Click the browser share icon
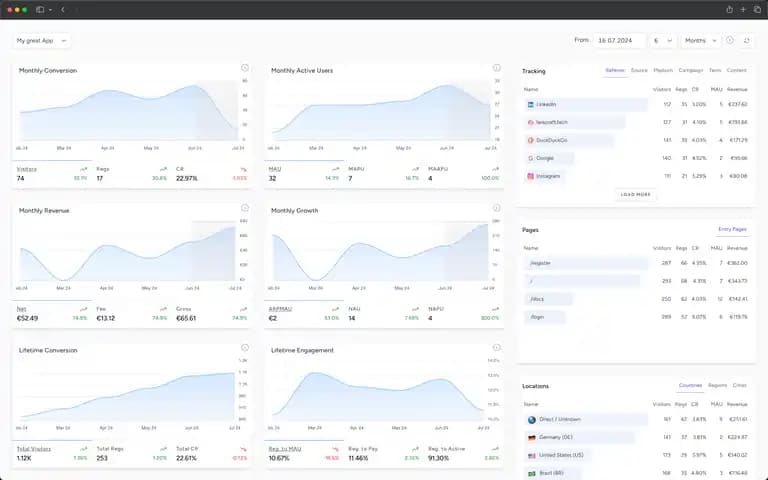This screenshot has width=768, height=480. pyautogui.click(x=729, y=9)
